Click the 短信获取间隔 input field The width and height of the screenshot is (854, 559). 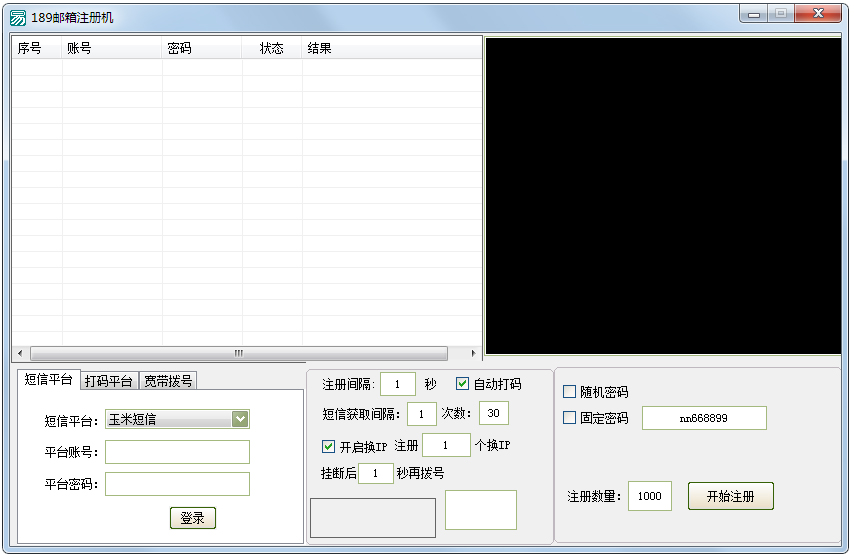click(422, 414)
